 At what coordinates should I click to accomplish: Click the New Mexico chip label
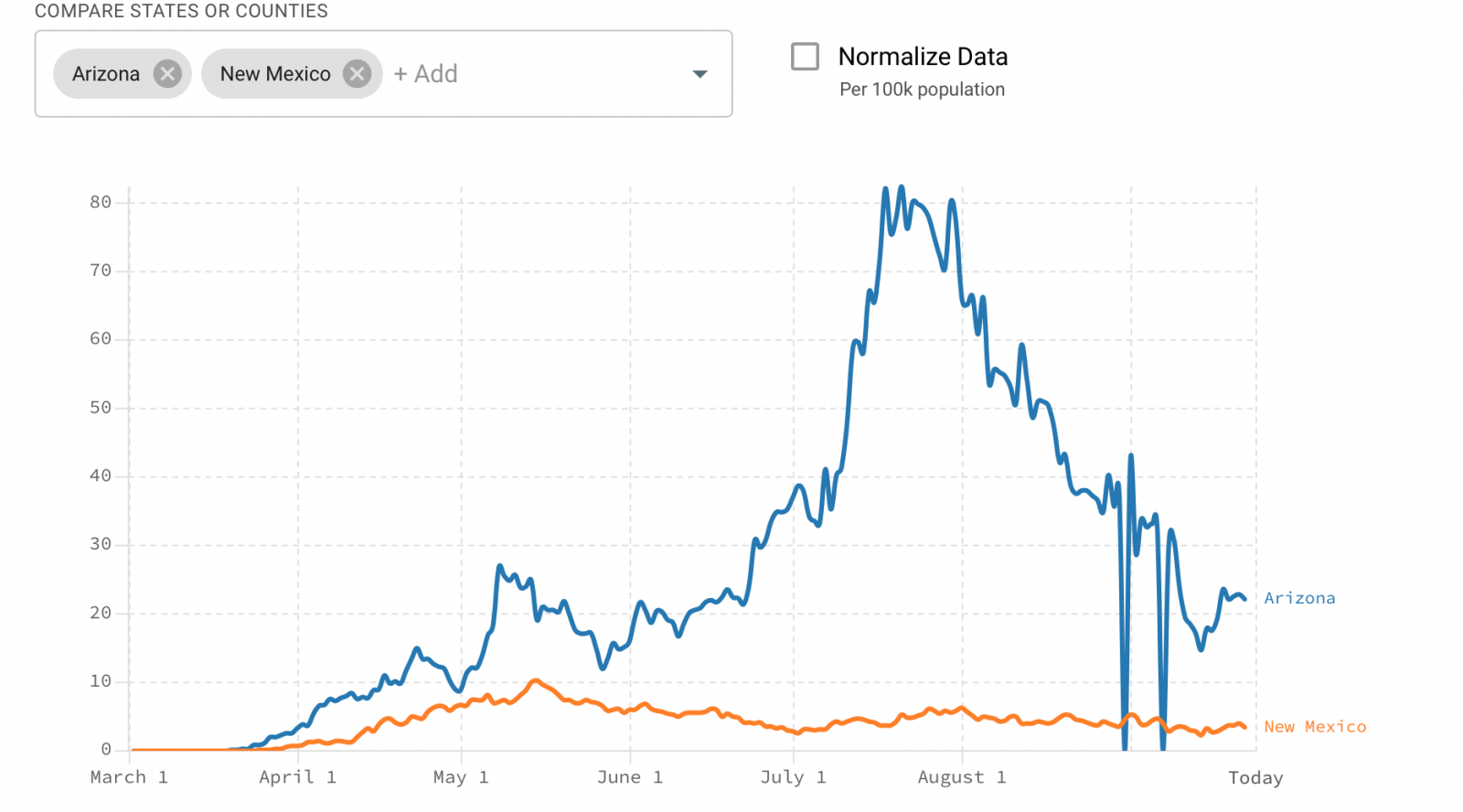point(275,74)
